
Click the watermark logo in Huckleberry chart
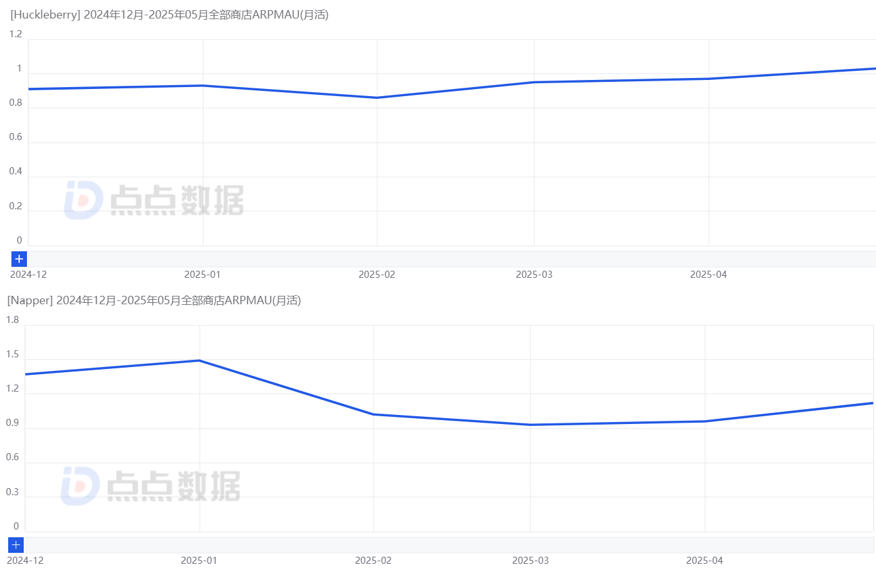click(x=154, y=200)
